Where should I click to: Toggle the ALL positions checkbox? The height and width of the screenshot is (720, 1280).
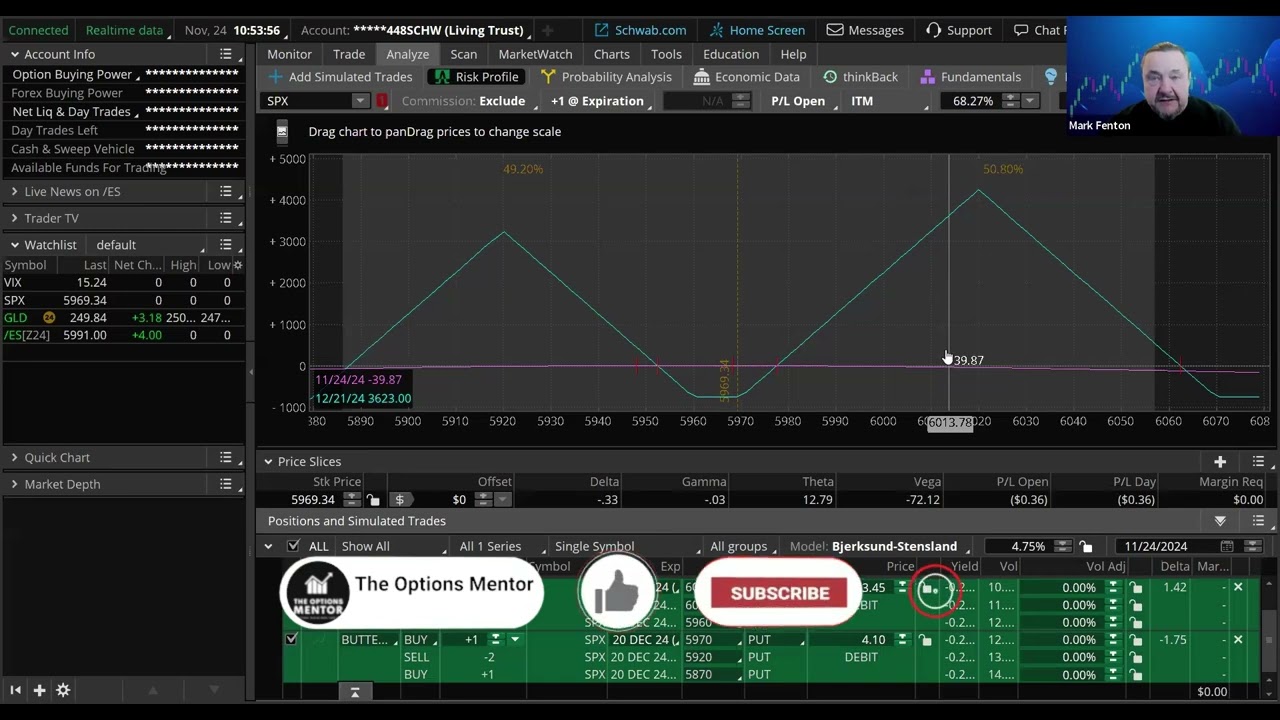(293, 546)
